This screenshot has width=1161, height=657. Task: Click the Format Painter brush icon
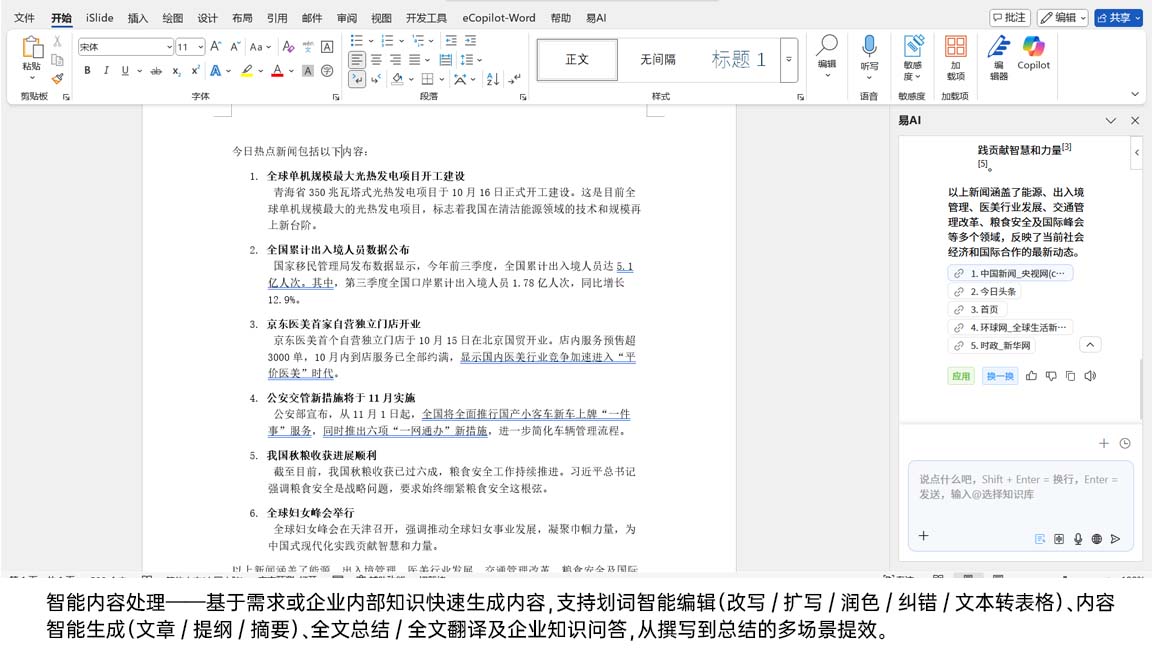click(58, 78)
